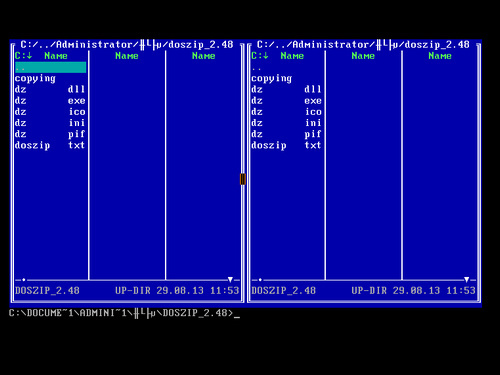Open the C: drive selector in right panel
The height and width of the screenshot is (375, 500).
(x=260, y=56)
